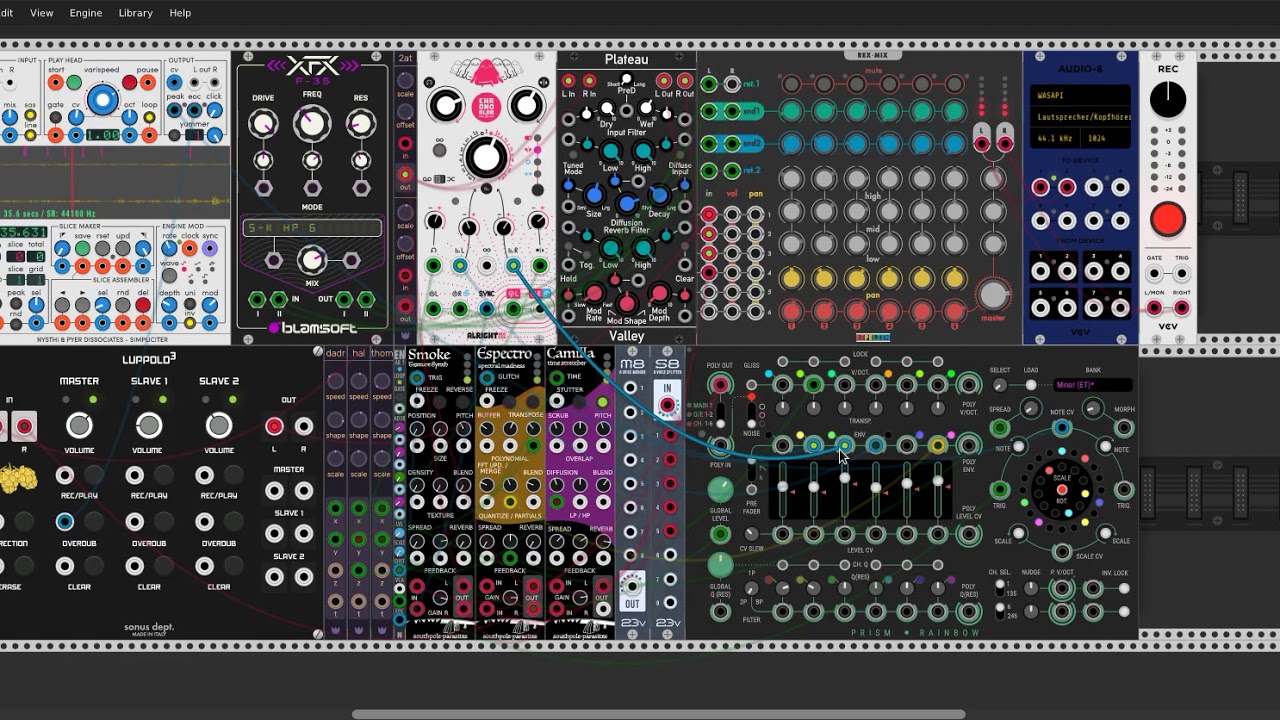Click the varispeed knob on Simpliciter

102,99
